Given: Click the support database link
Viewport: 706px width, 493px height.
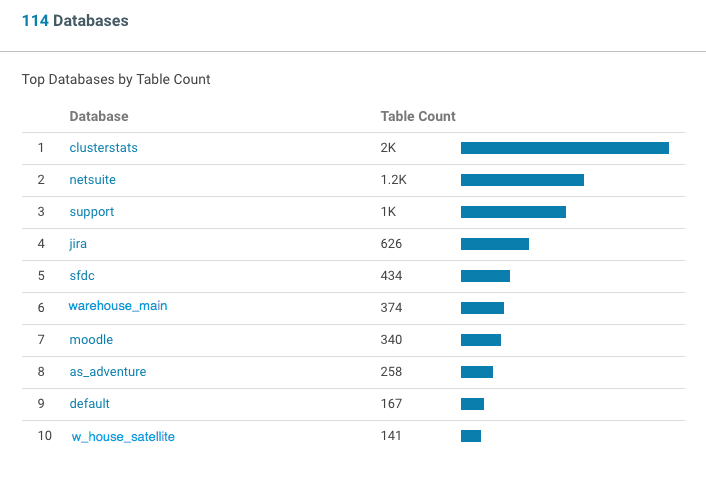Looking at the screenshot, I should pos(91,212).
